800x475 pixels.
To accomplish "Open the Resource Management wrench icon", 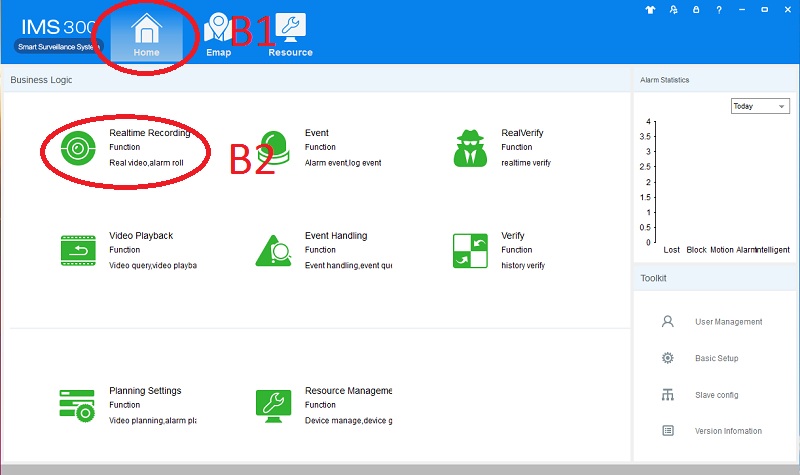I will click(x=273, y=406).
